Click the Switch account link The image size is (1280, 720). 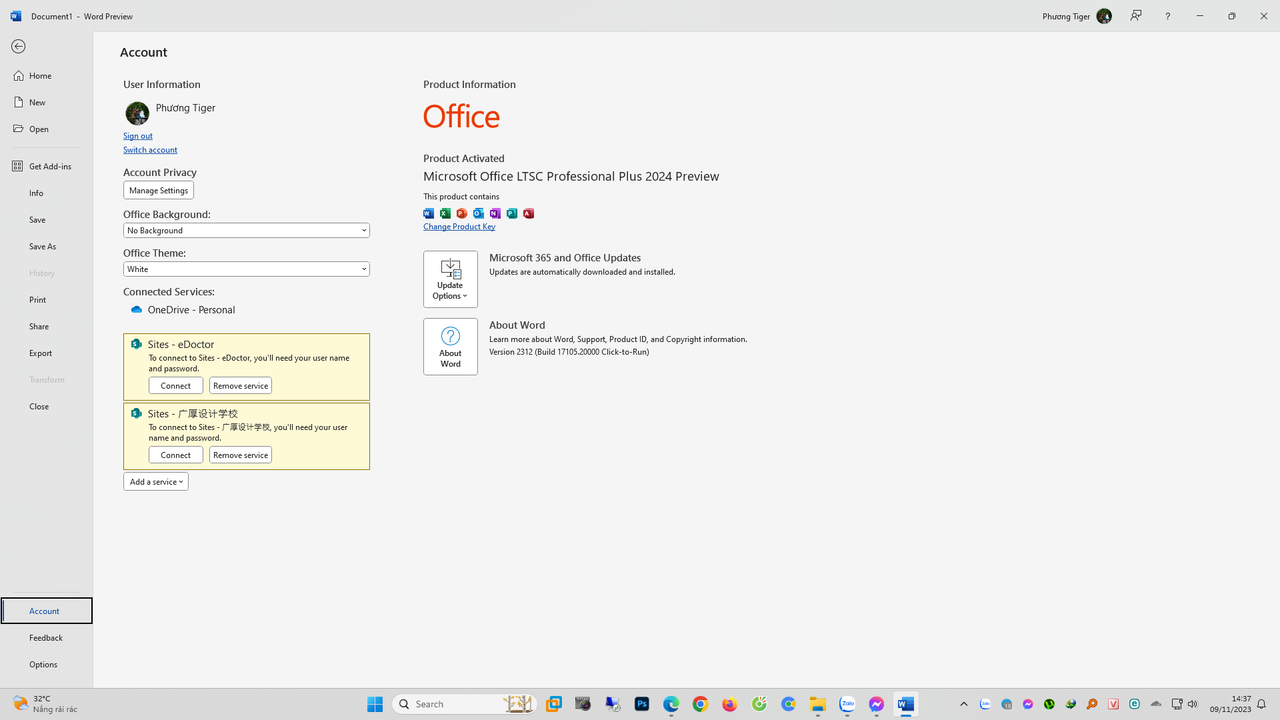click(x=150, y=150)
